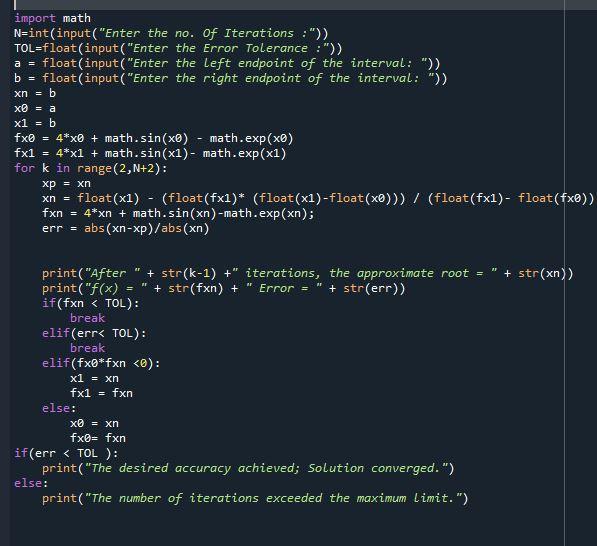Click the indented 'else:' inside the loop
The width and height of the screenshot is (597, 546).
point(59,409)
